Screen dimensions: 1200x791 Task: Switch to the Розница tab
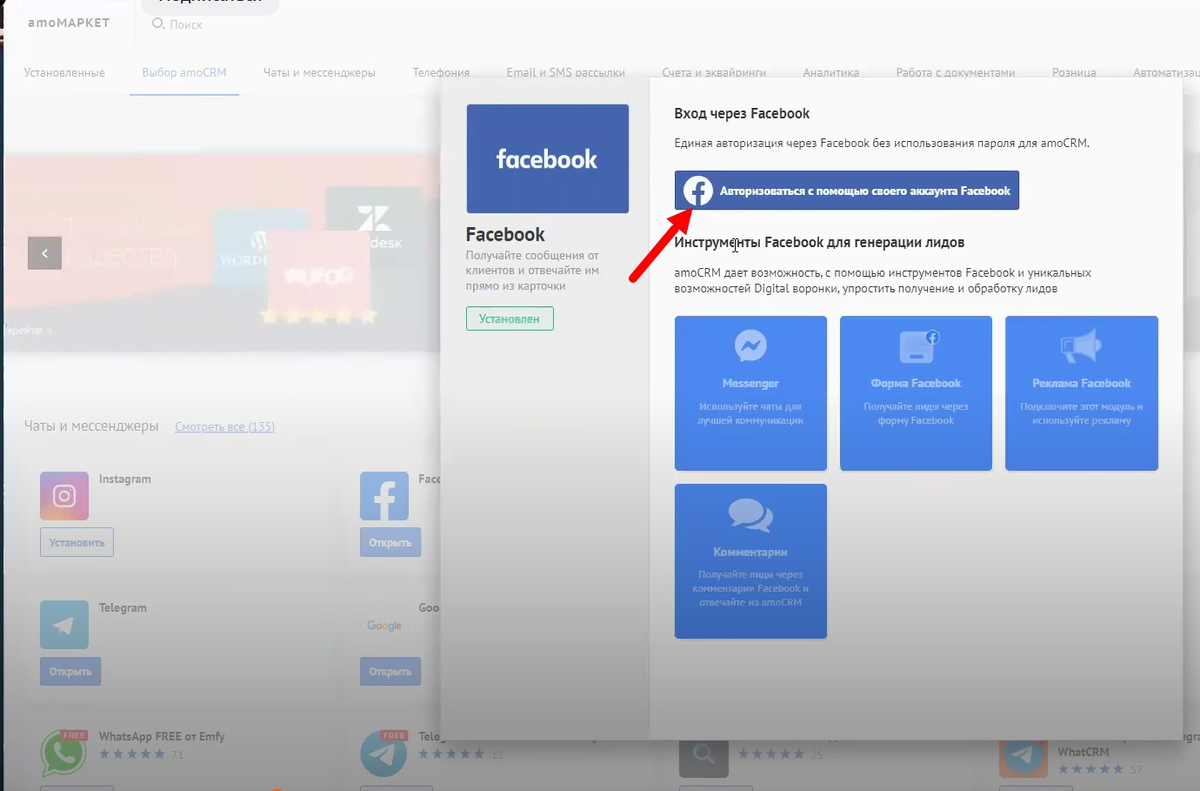coord(1074,72)
